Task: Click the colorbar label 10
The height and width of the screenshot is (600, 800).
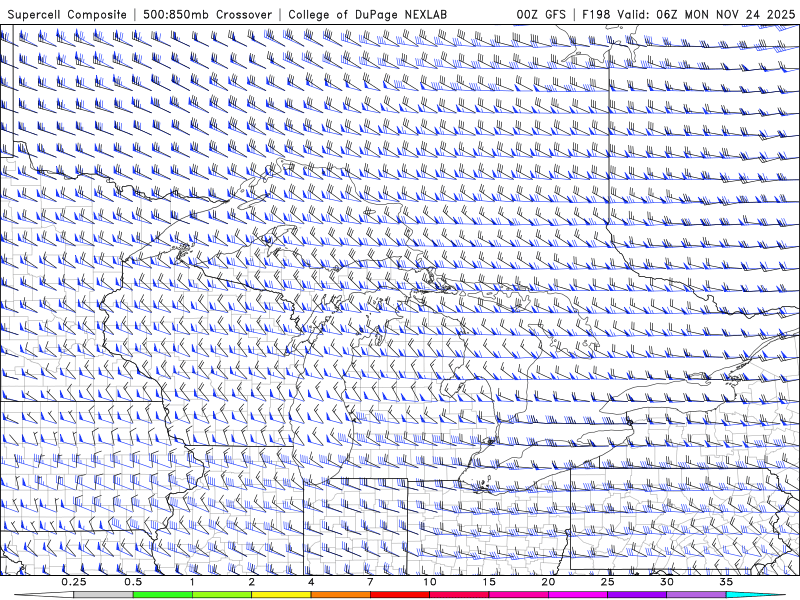Action: click(430, 582)
